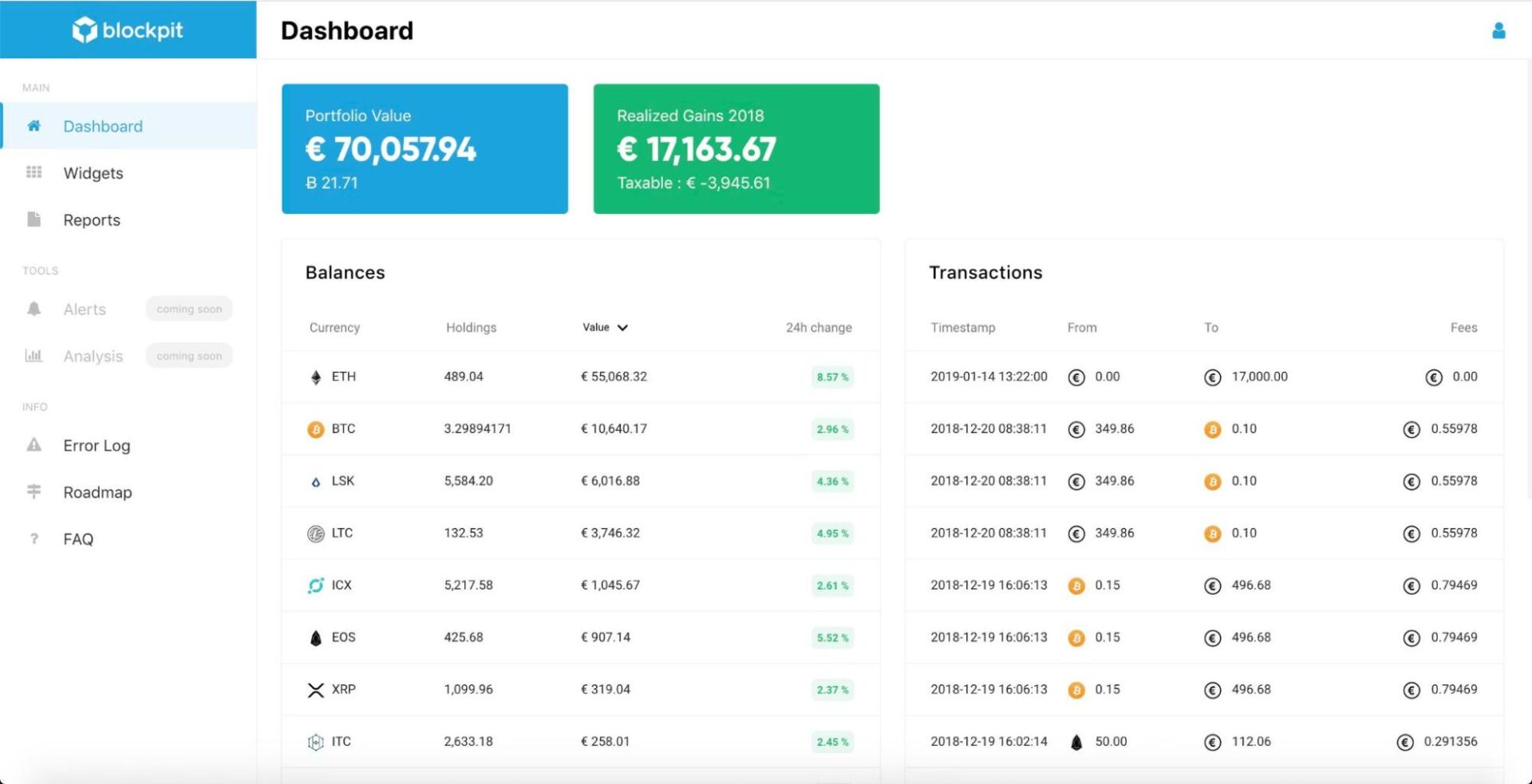Select the 2019-01-14 transaction row

(x=1203, y=376)
